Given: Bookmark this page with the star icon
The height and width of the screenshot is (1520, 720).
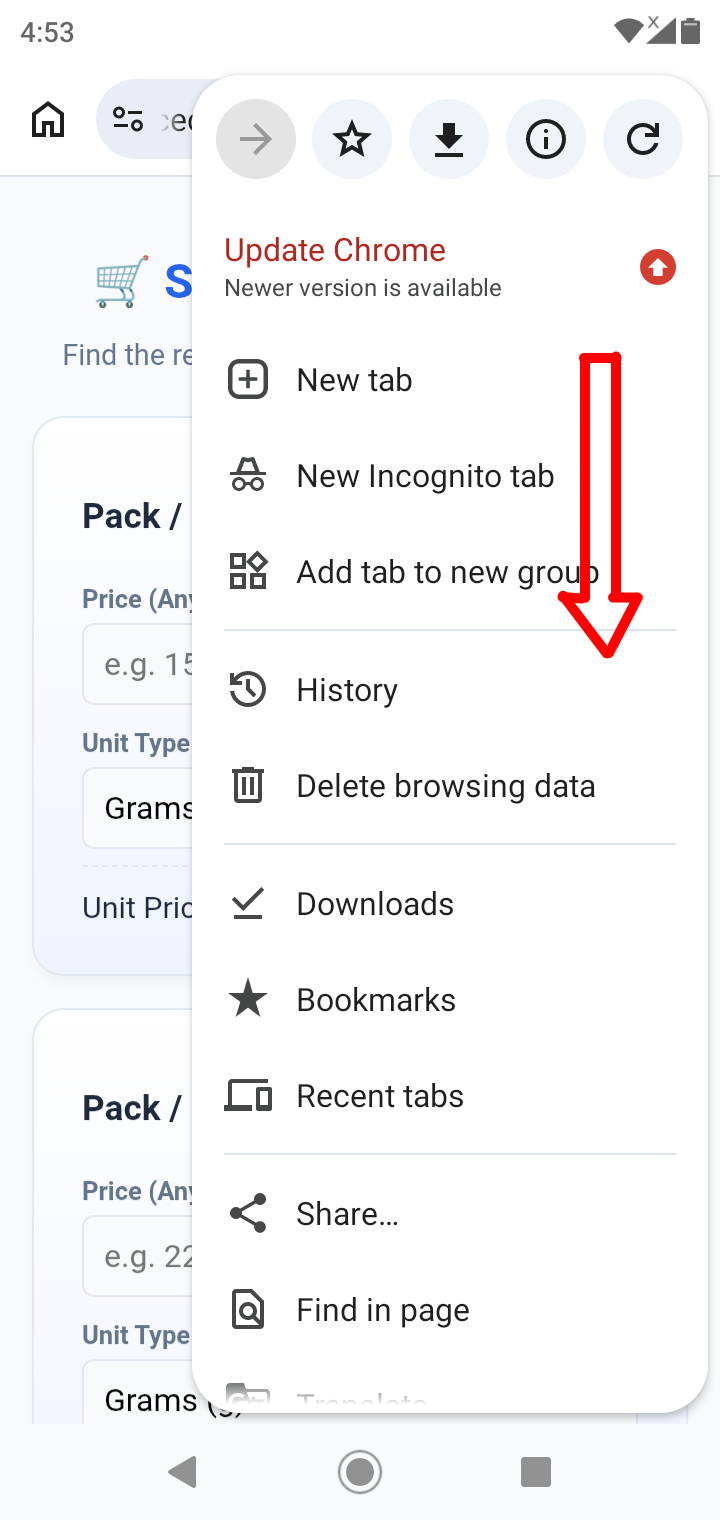Looking at the screenshot, I should pyautogui.click(x=351, y=140).
